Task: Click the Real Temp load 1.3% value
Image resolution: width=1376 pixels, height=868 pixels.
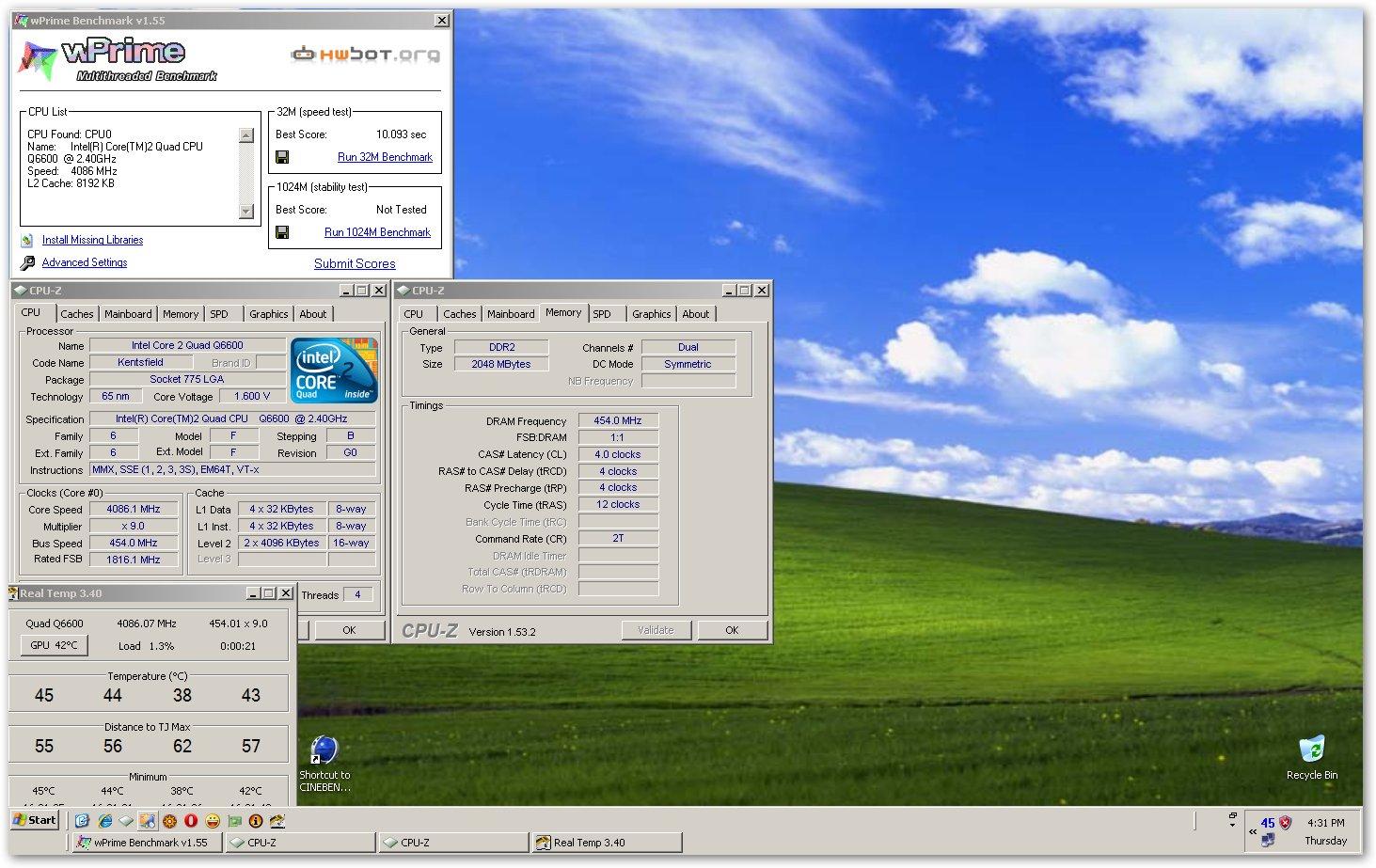Action: [162, 646]
